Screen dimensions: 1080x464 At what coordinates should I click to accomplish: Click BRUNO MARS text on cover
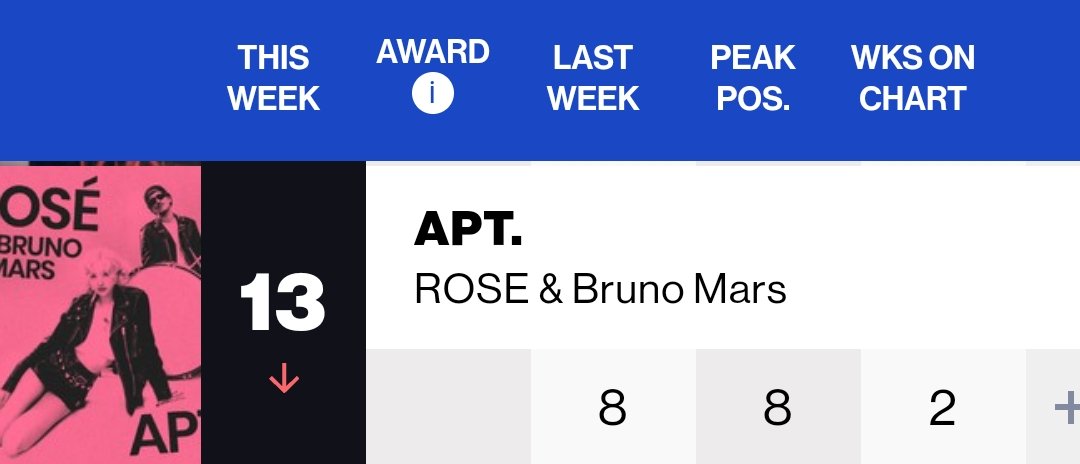[40, 258]
